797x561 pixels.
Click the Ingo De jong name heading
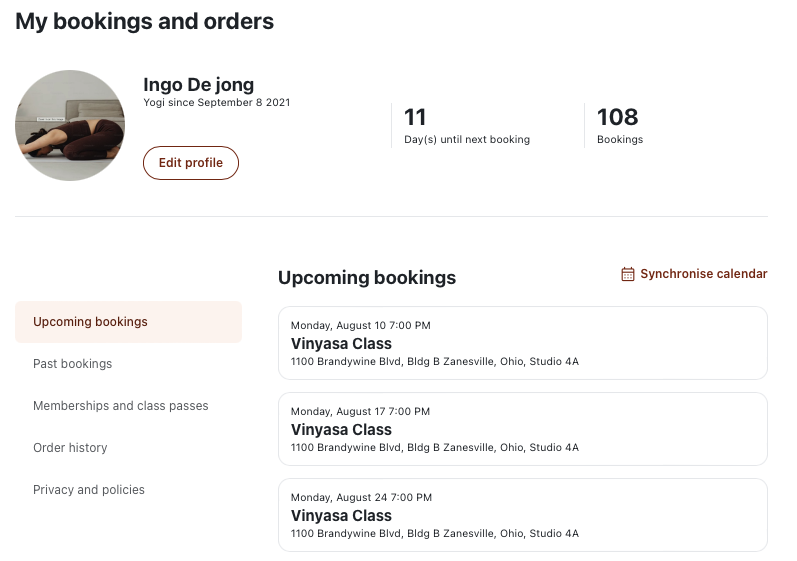pos(198,84)
